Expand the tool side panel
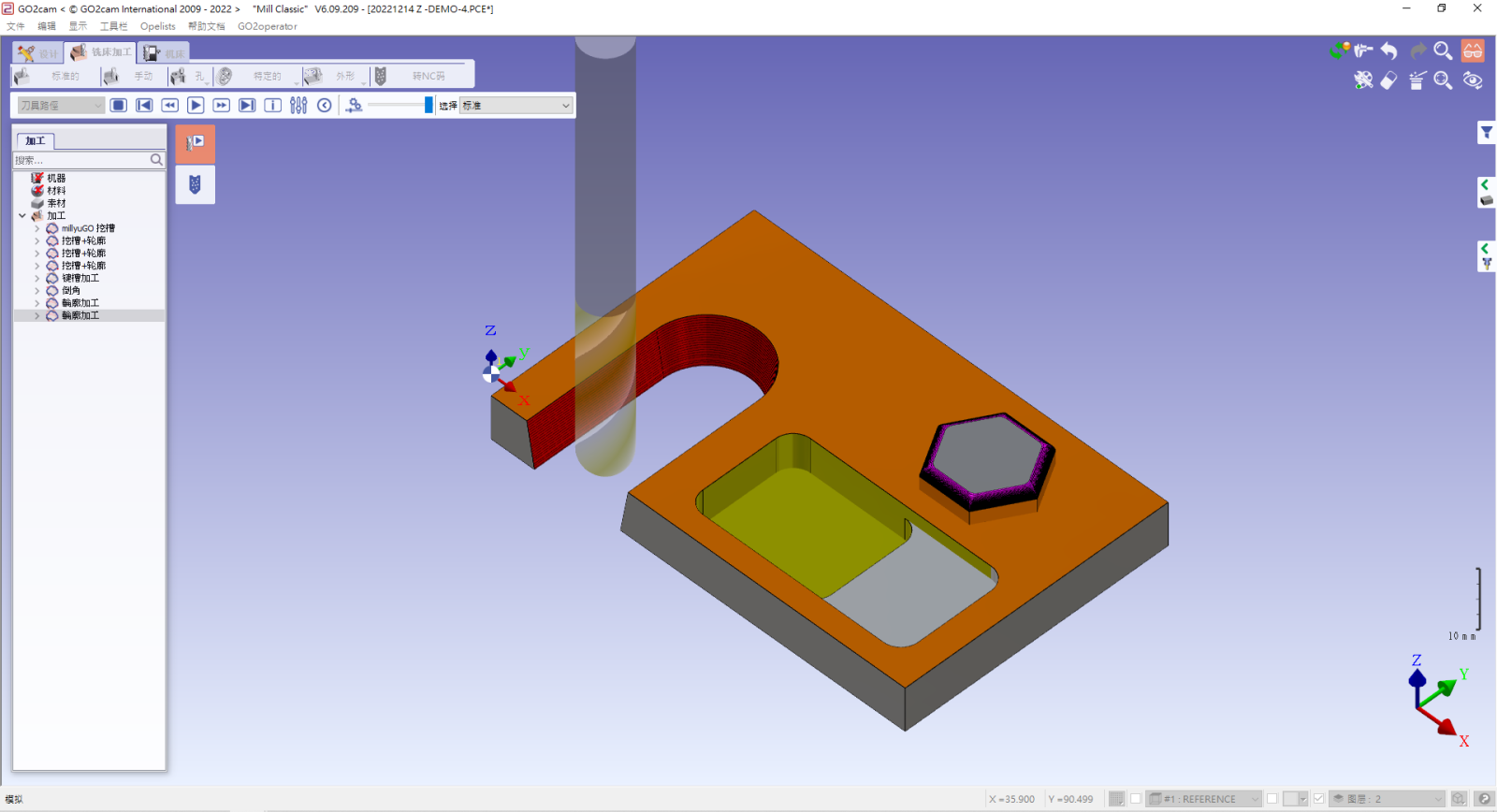The width and height of the screenshot is (1497, 812). (x=1487, y=256)
